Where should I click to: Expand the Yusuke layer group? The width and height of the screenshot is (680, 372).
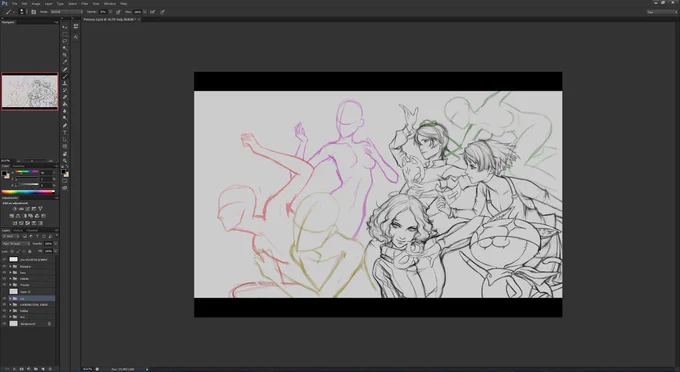[10, 285]
